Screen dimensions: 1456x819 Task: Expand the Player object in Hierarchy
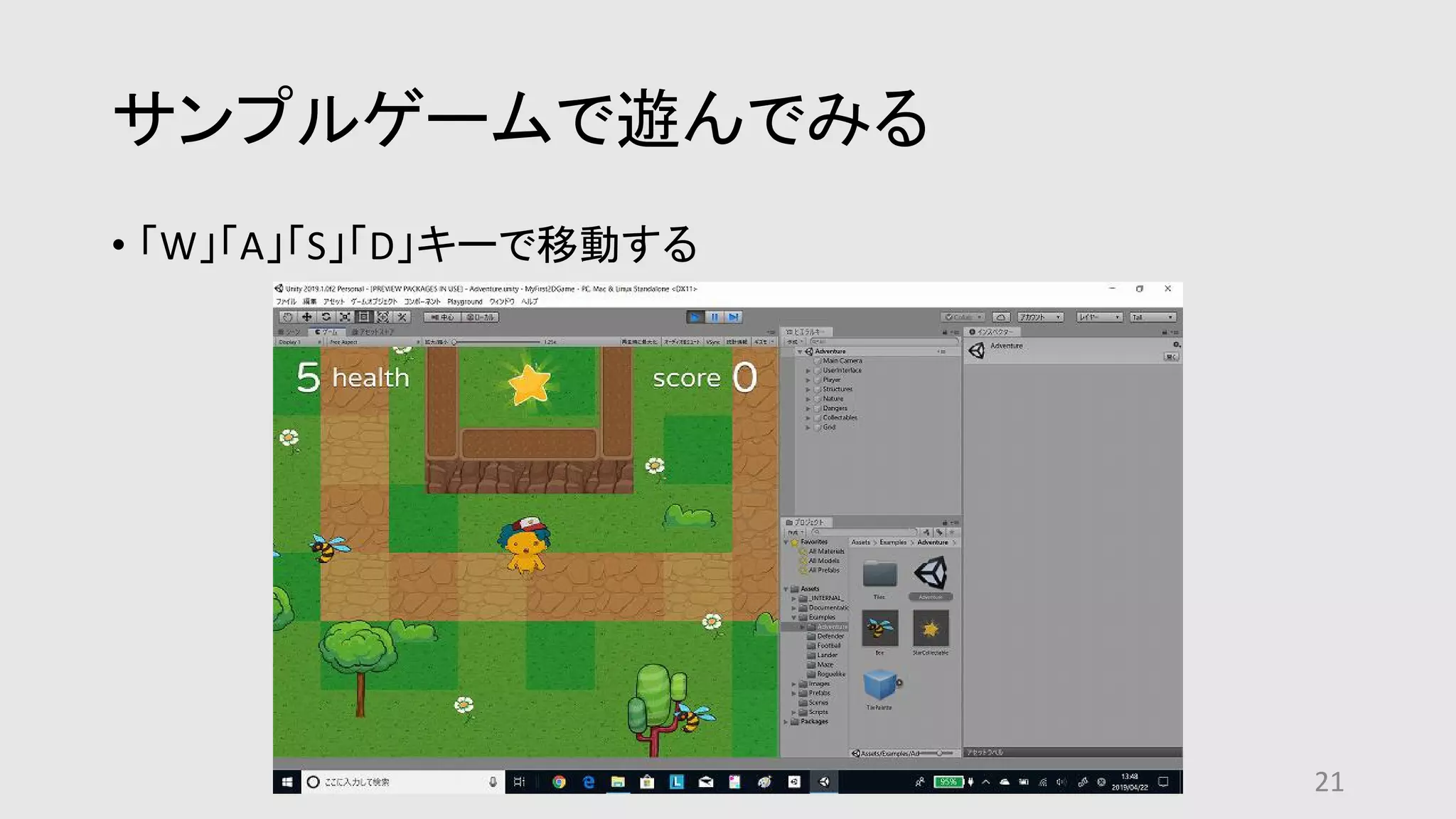808,380
